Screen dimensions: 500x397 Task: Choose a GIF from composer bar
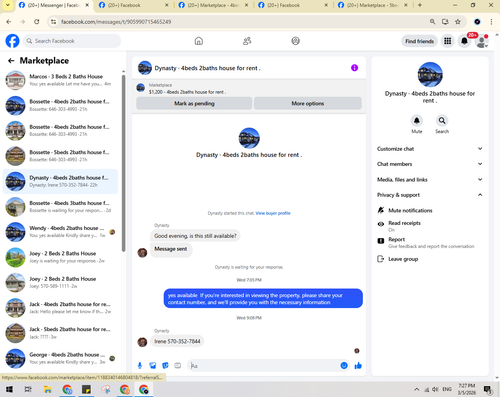(x=178, y=366)
